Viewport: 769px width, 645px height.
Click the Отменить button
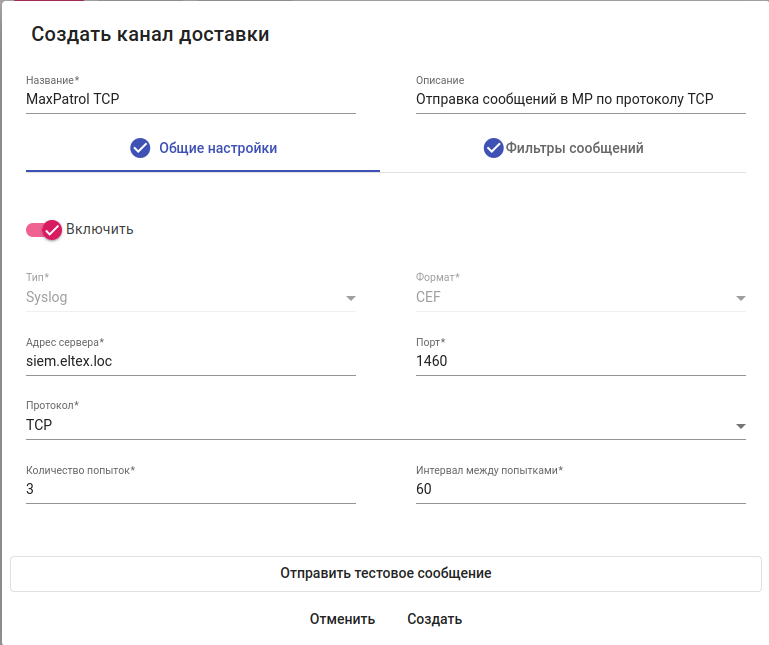(342, 619)
